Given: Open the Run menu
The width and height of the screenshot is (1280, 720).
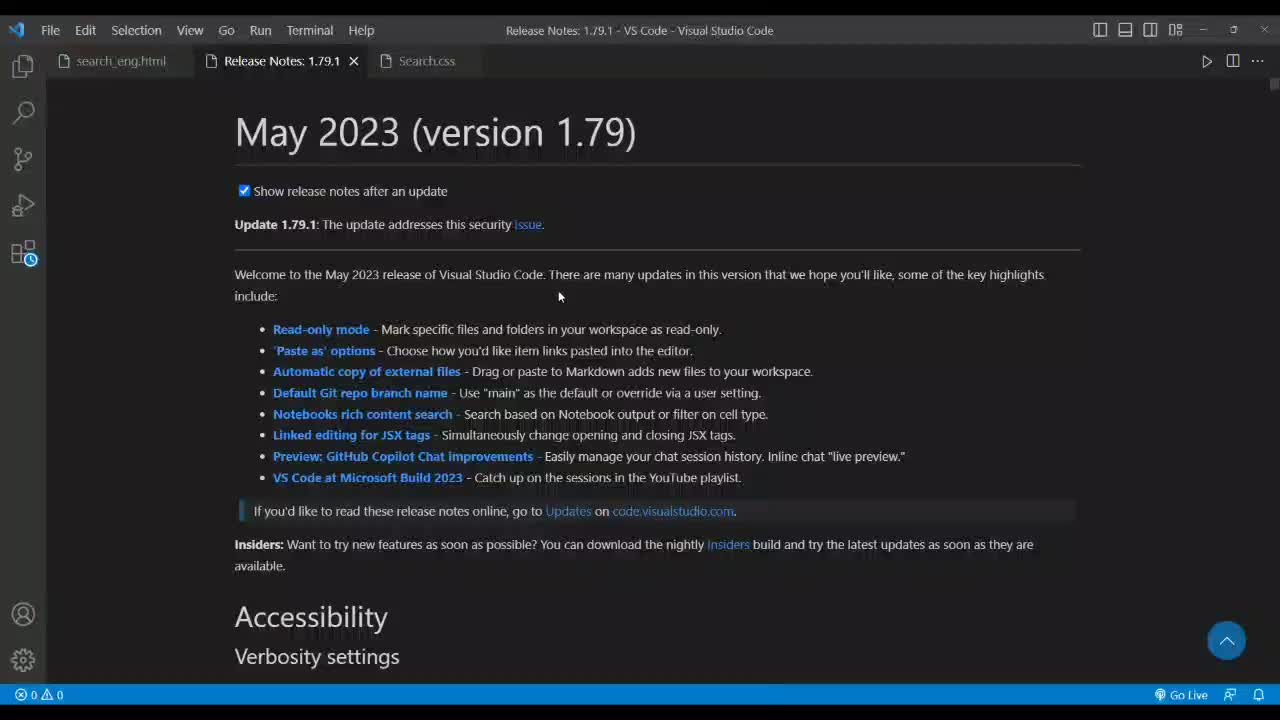Looking at the screenshot, I should point(260,30).
